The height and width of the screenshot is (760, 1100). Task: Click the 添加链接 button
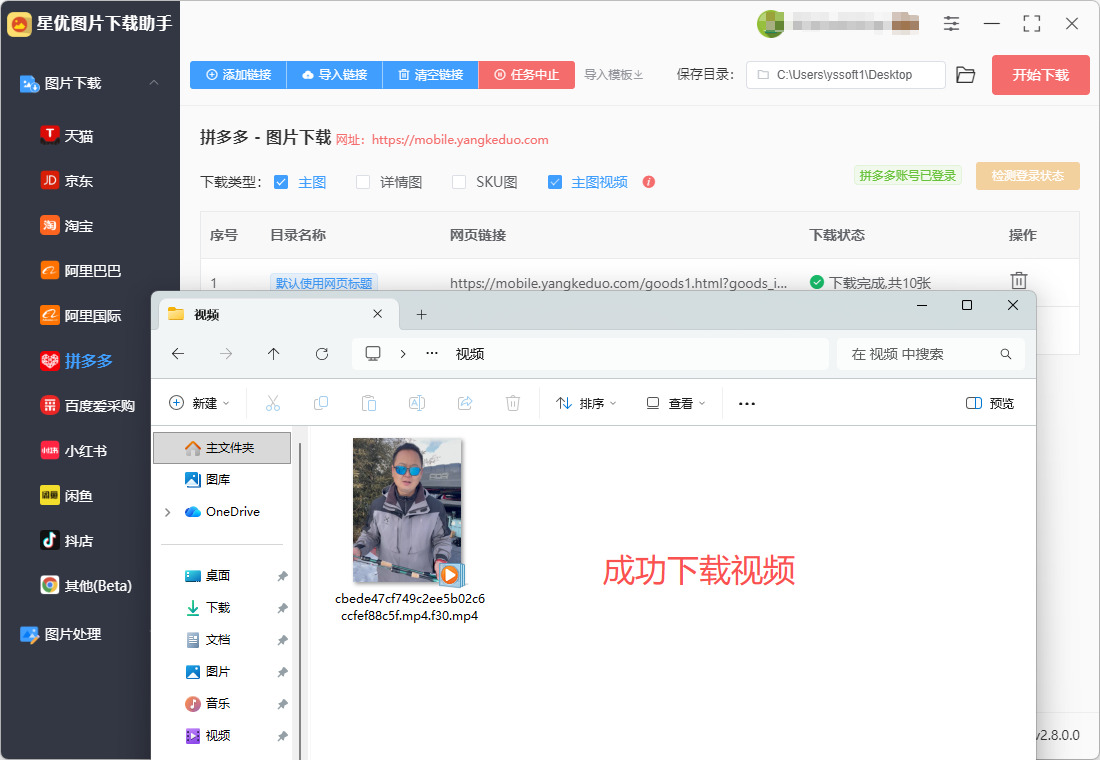tap(238, 75)
